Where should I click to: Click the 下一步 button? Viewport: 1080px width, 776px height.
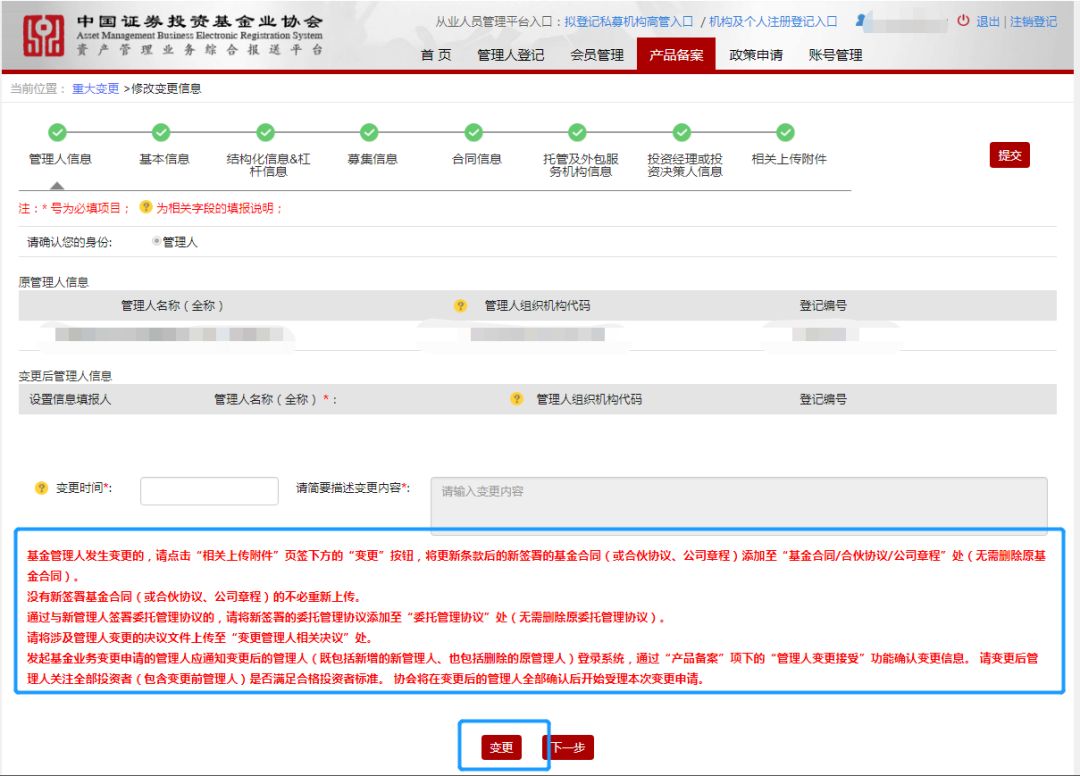coord(569,747)
